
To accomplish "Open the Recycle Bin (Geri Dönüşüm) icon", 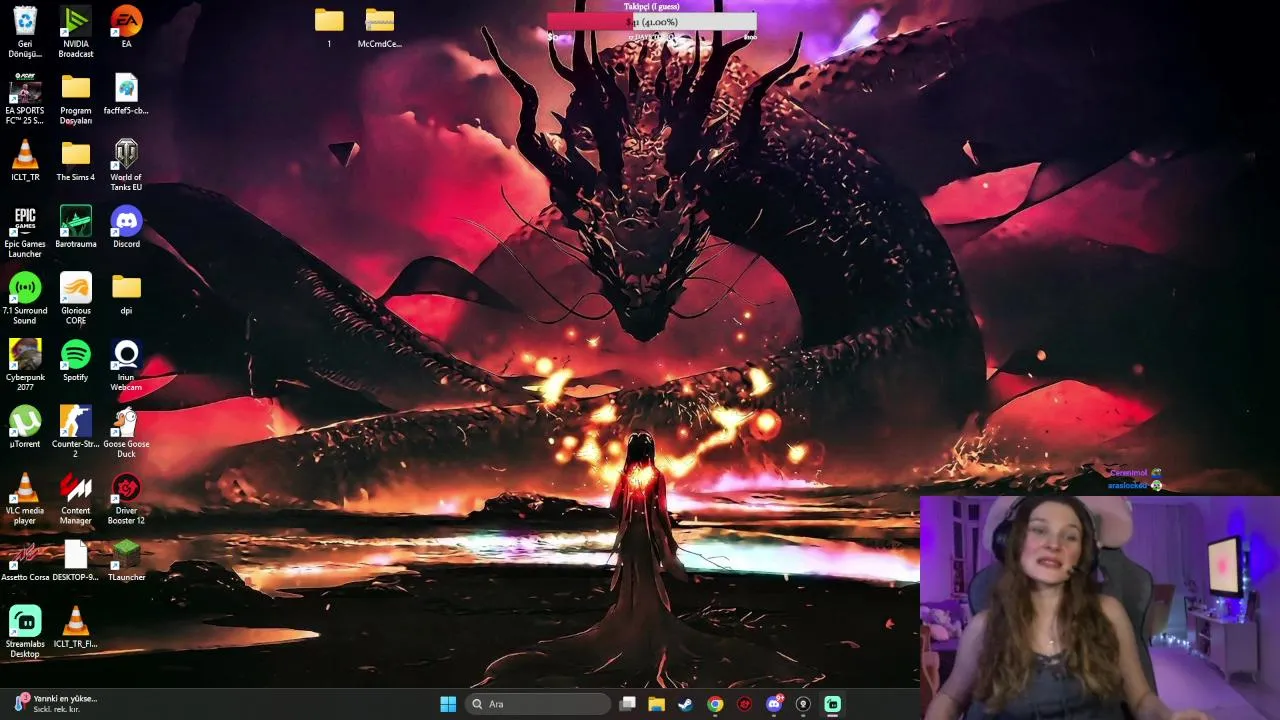I will tap(25, 31).
